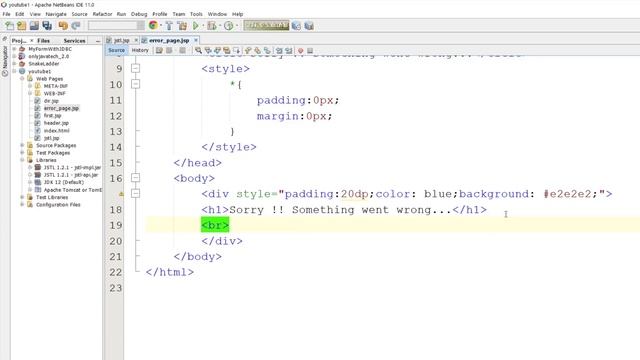This screenshot has height=360, width=640.
Task: Click the highlighted <br> tag on line 19
Action: coord(215,225)
